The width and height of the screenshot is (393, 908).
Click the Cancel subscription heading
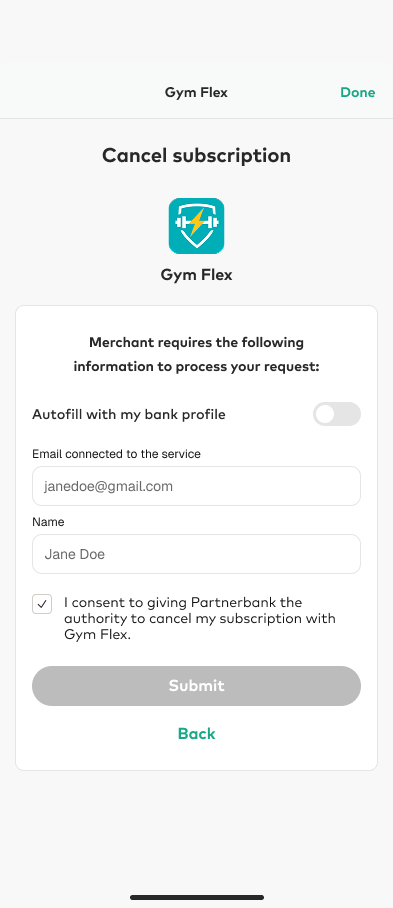[x=196, y=155]
